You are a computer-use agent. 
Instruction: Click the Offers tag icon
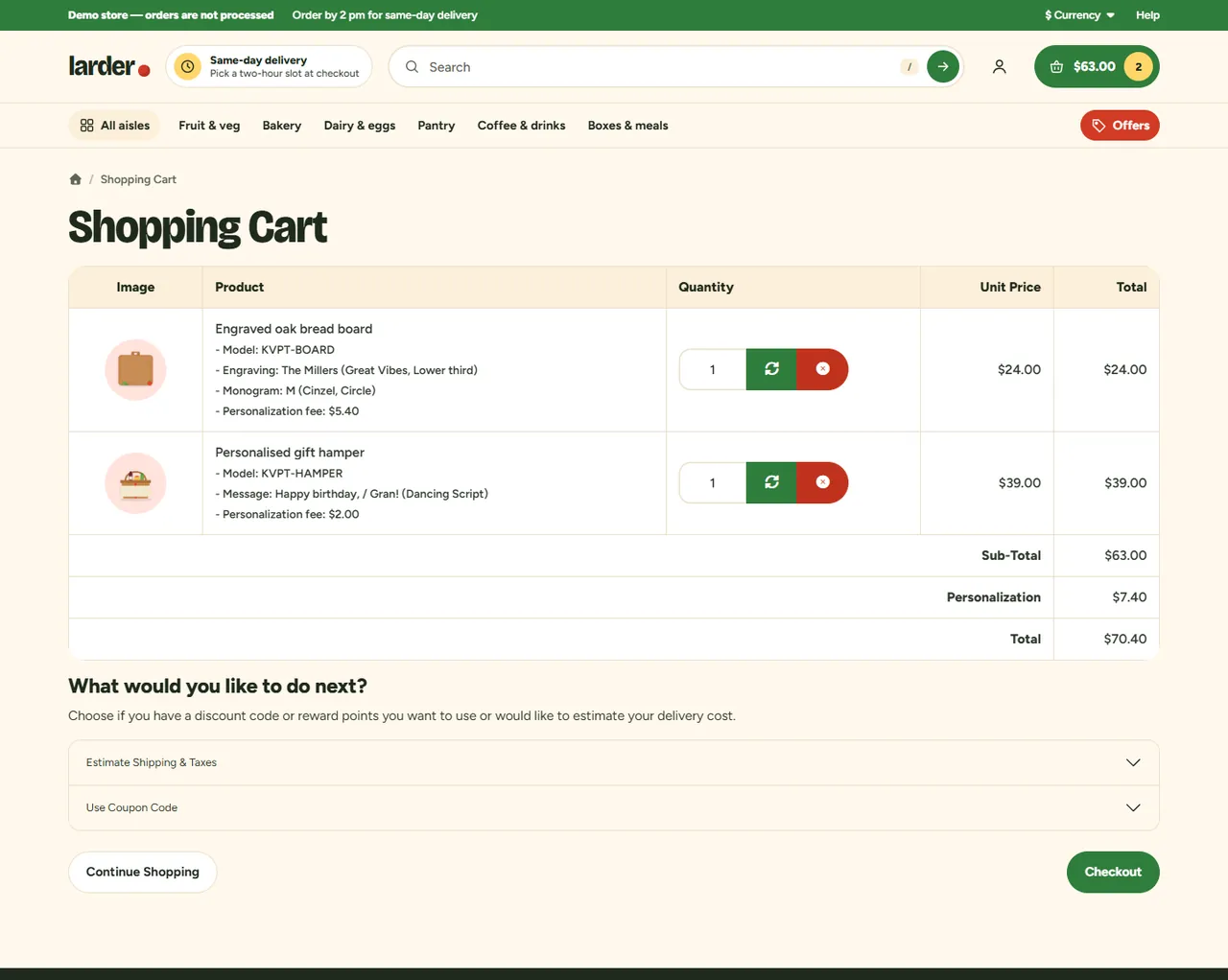1098,126
